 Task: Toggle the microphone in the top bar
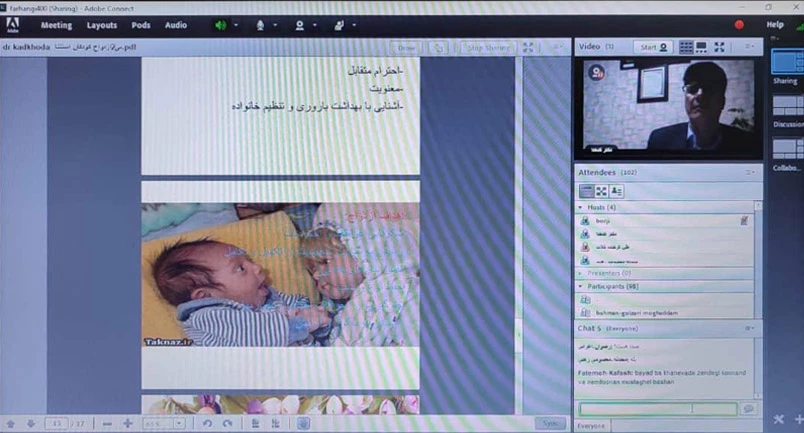pos(260,25)
